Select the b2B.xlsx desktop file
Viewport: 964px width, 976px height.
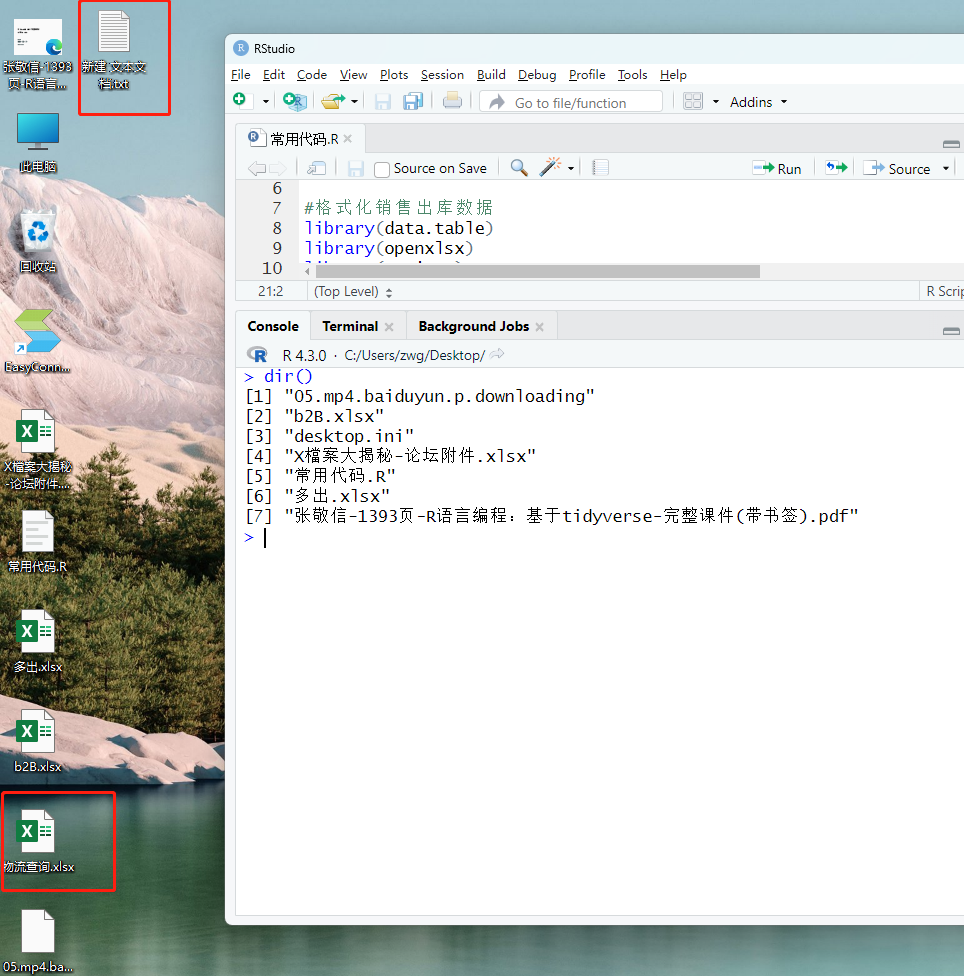(38, 741)
